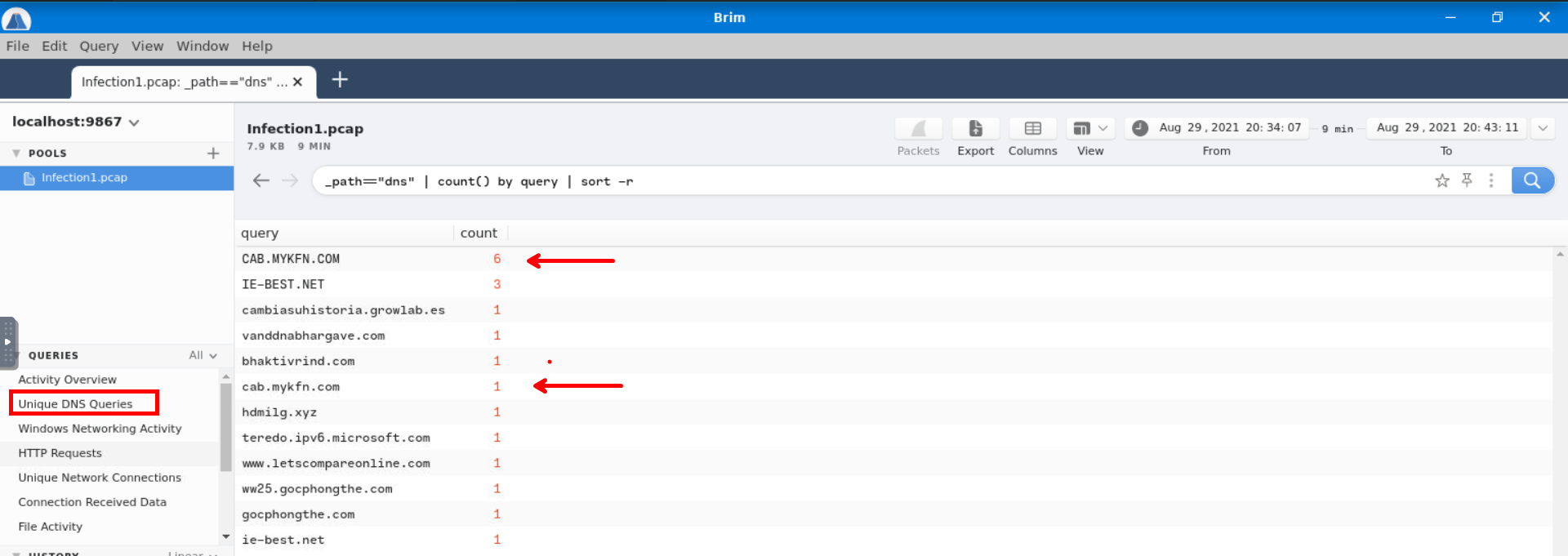1568x556 pixels.
Task: Open the Columns chooser
Action: [1032, 129]
